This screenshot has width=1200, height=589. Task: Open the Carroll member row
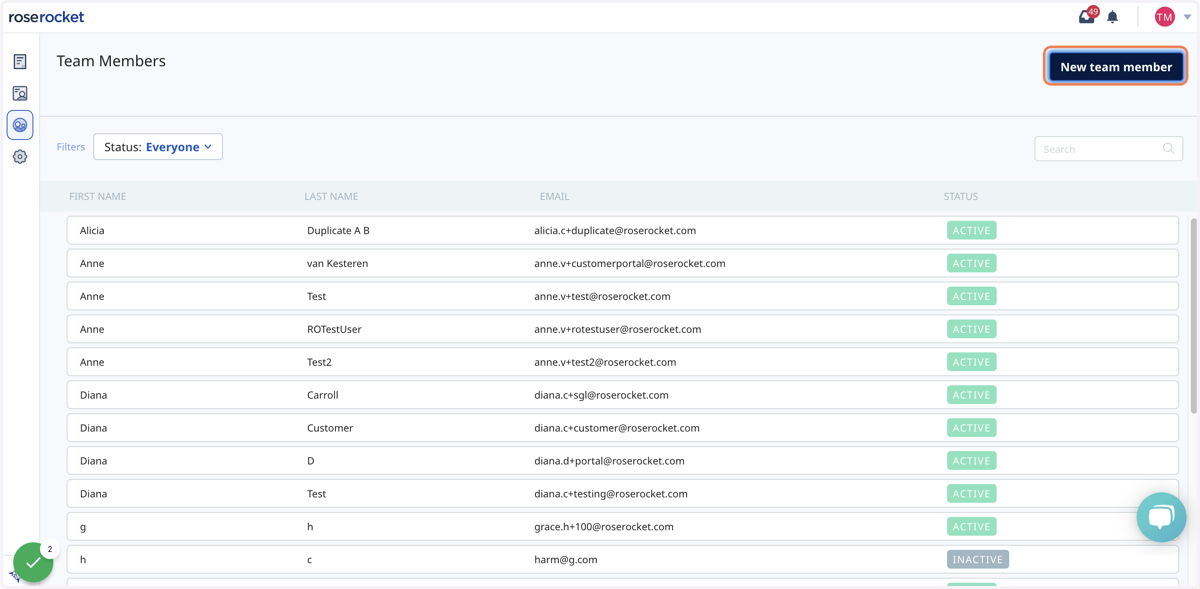click(623, 395)
